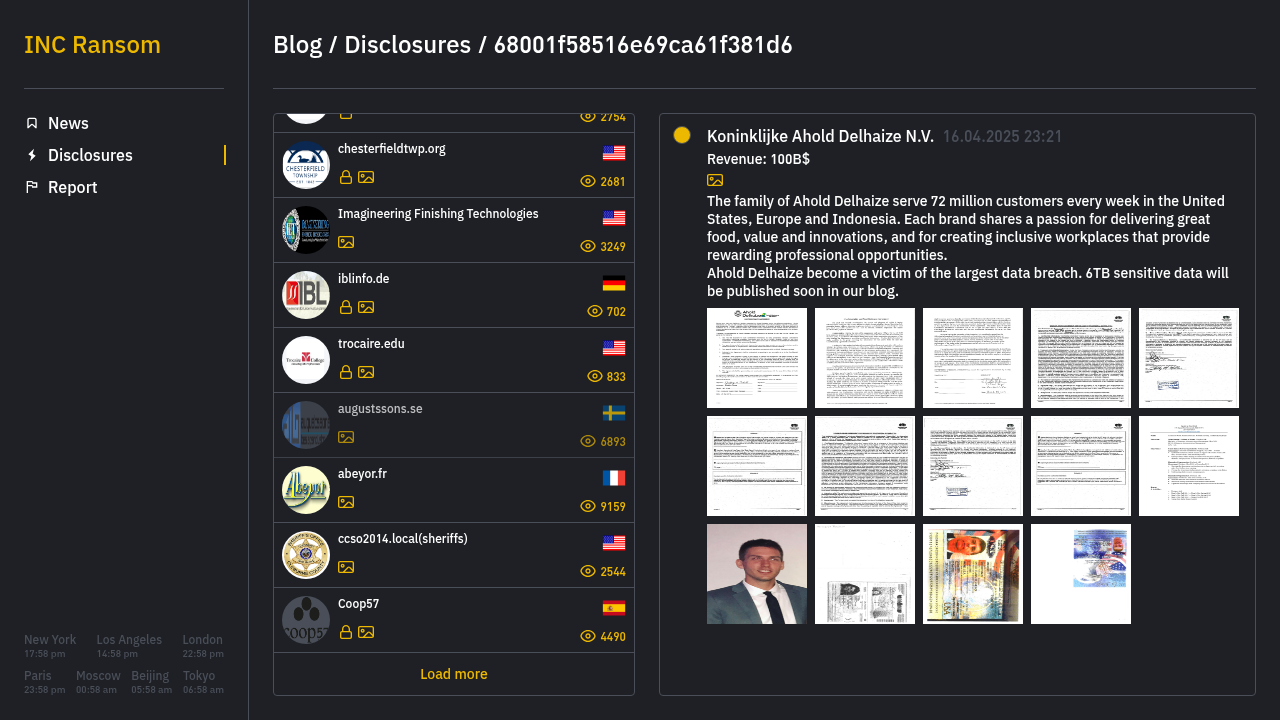Click the Disclosures lightning bolt icon
Image resolution: width=1280 pixels, height=720 pixels.
tap(32, 155)
